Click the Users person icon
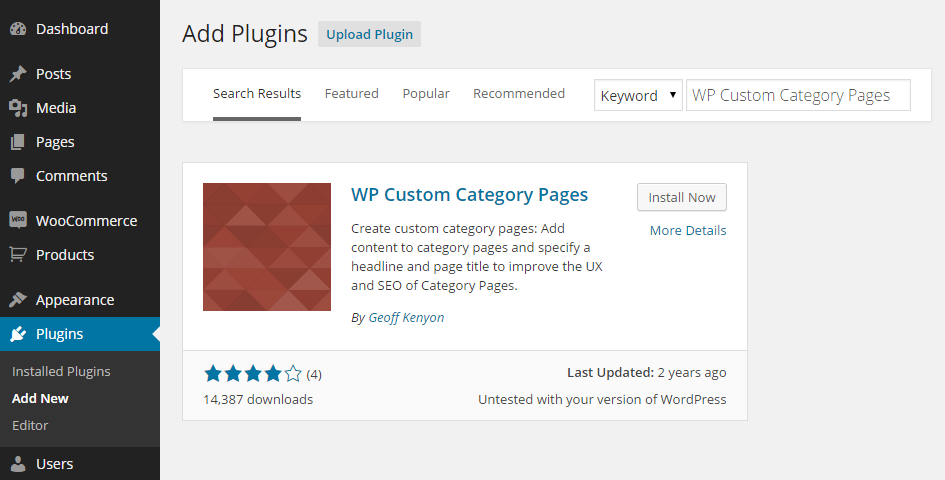Screen dimensions: 945x480 [x=18, y=464]
